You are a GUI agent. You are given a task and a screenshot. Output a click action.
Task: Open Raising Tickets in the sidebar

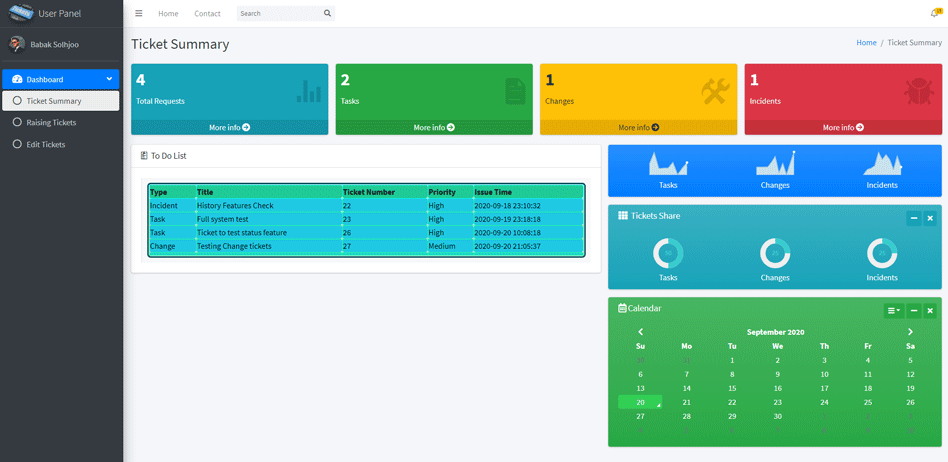[51, 123]
